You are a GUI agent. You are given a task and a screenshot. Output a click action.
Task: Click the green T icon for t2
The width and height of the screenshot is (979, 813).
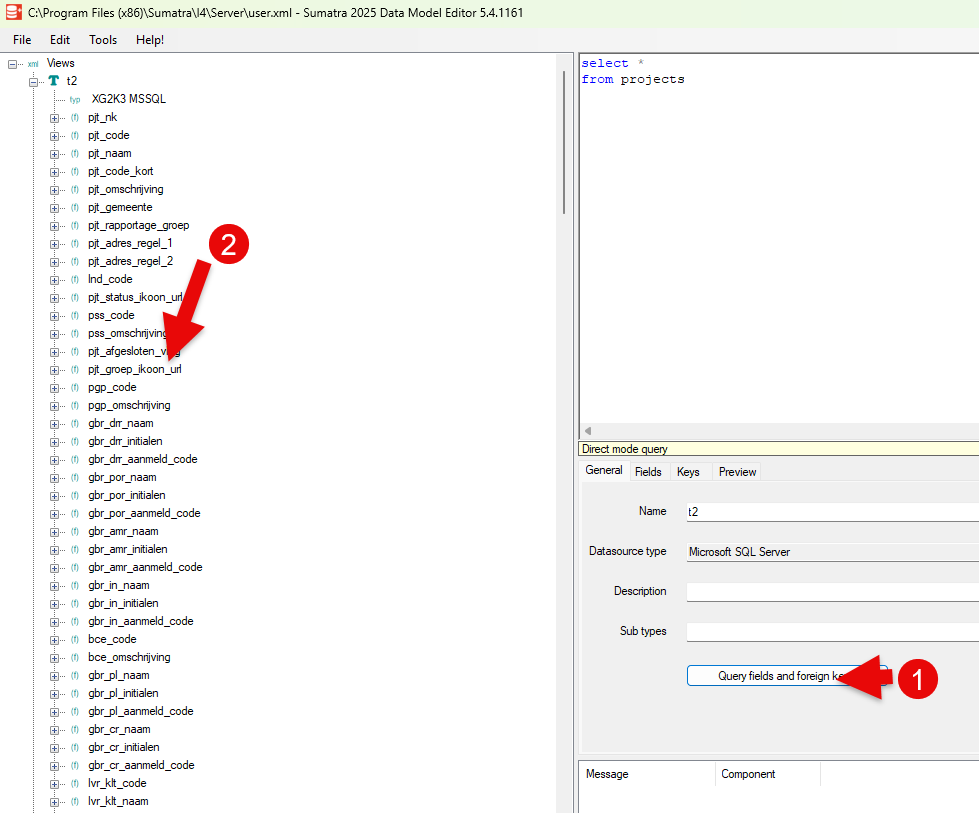[x=54, y=82]
